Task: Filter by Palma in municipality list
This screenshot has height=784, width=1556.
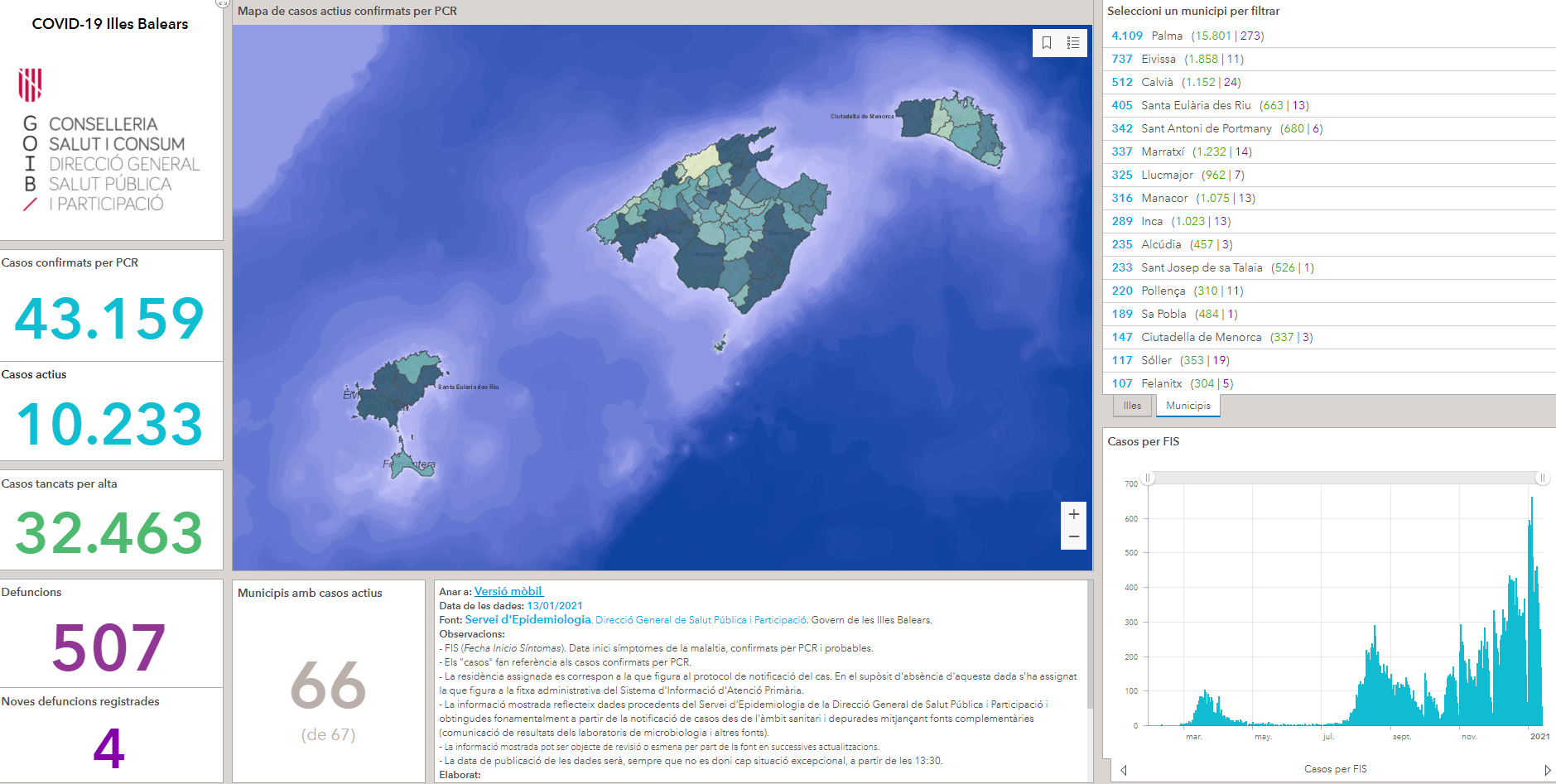Action: point(1166,36)
